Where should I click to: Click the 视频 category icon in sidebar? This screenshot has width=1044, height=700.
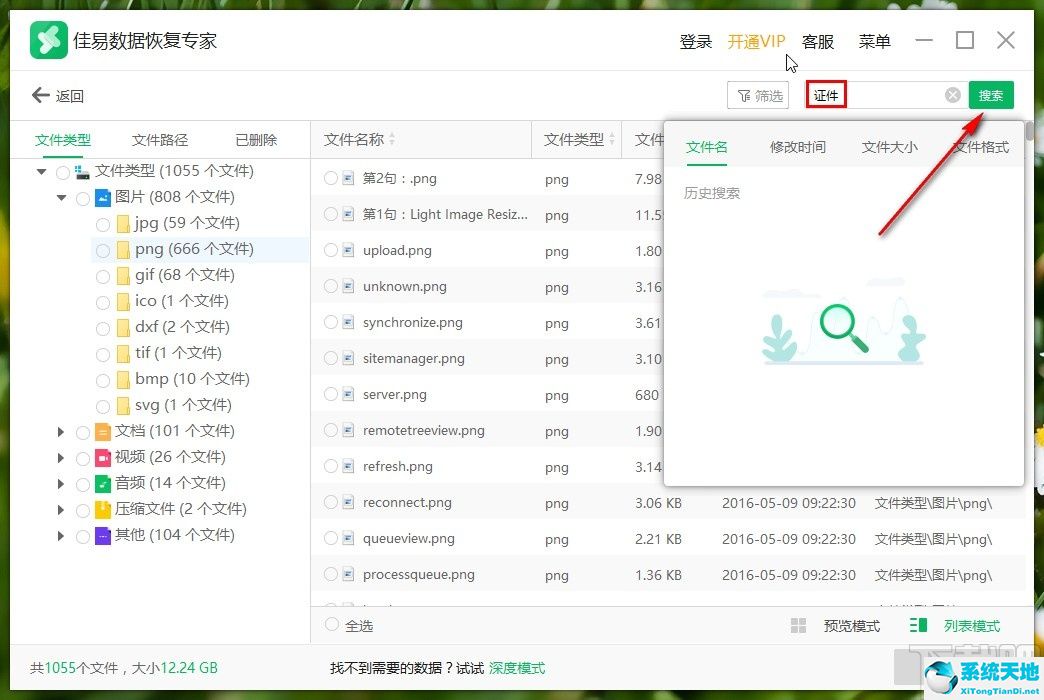coord(104,457)
